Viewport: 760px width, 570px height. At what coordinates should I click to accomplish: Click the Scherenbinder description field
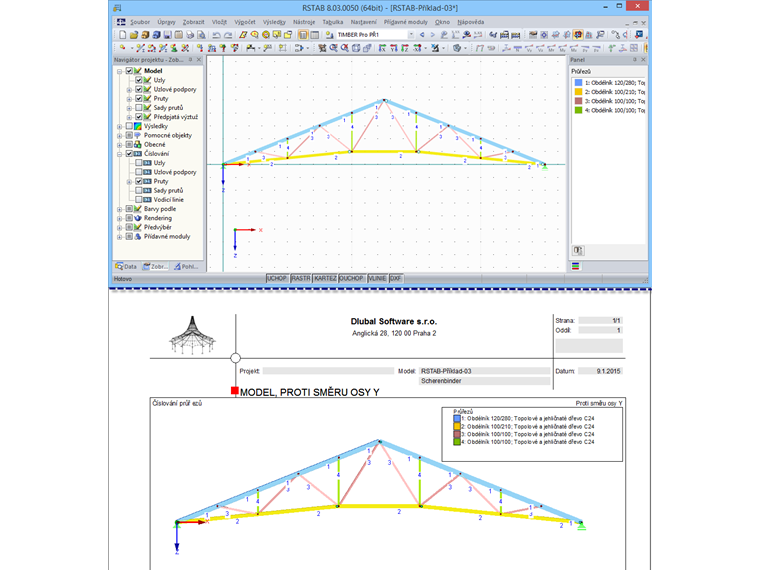tap(484, 381)
